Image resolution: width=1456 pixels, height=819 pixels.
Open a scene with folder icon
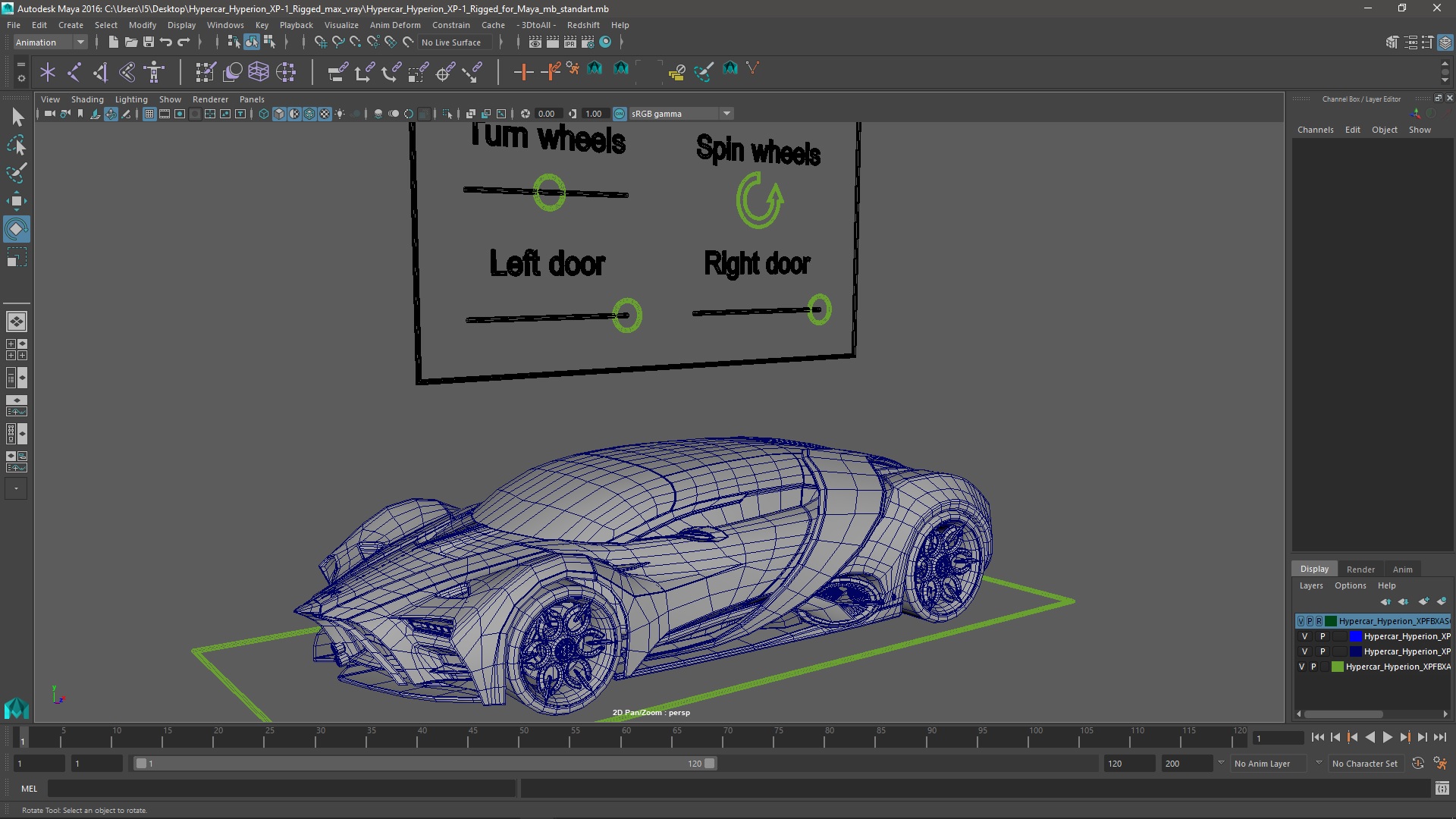pos(130,42)
